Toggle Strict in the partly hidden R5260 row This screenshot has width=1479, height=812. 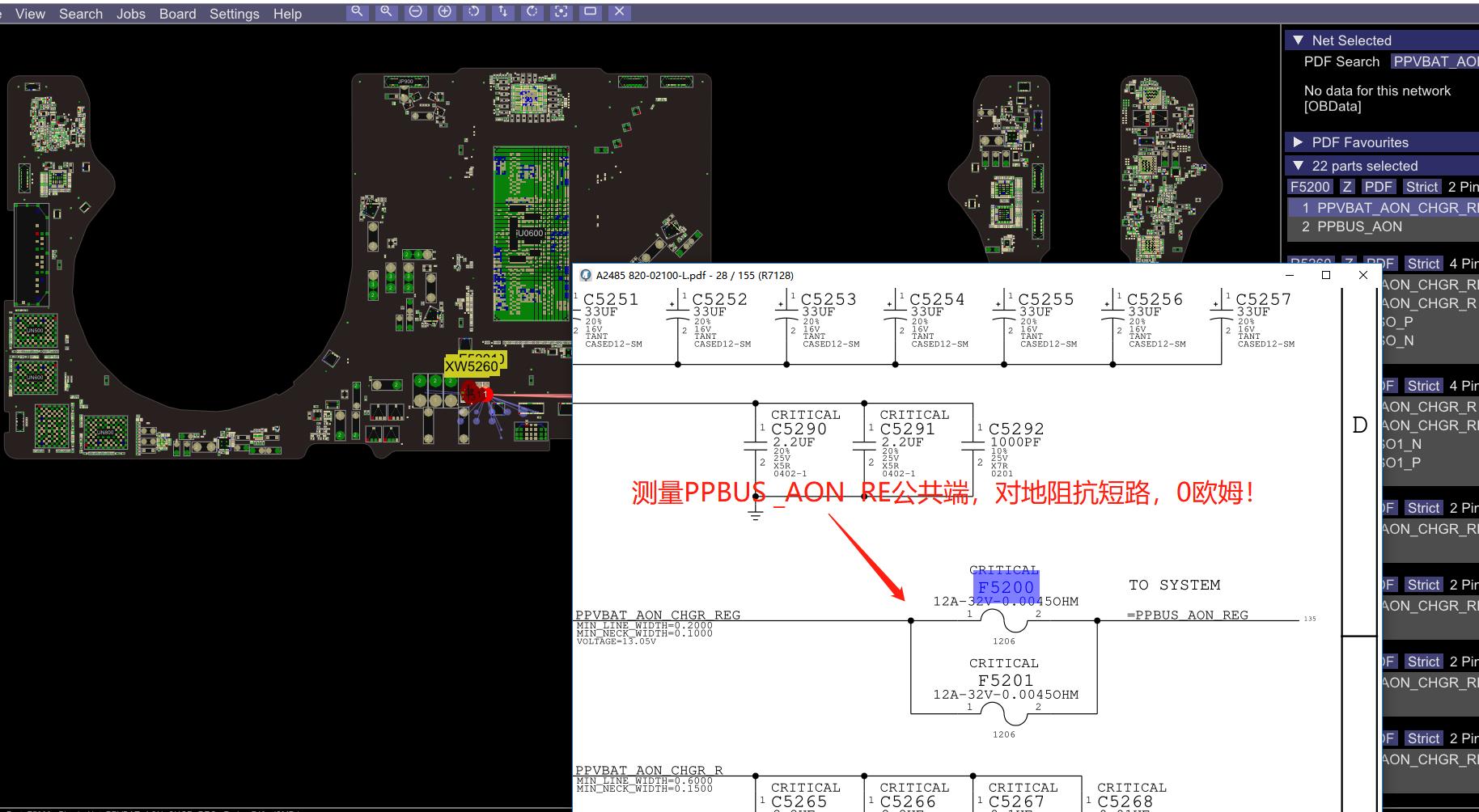[x=1423, y=264]
